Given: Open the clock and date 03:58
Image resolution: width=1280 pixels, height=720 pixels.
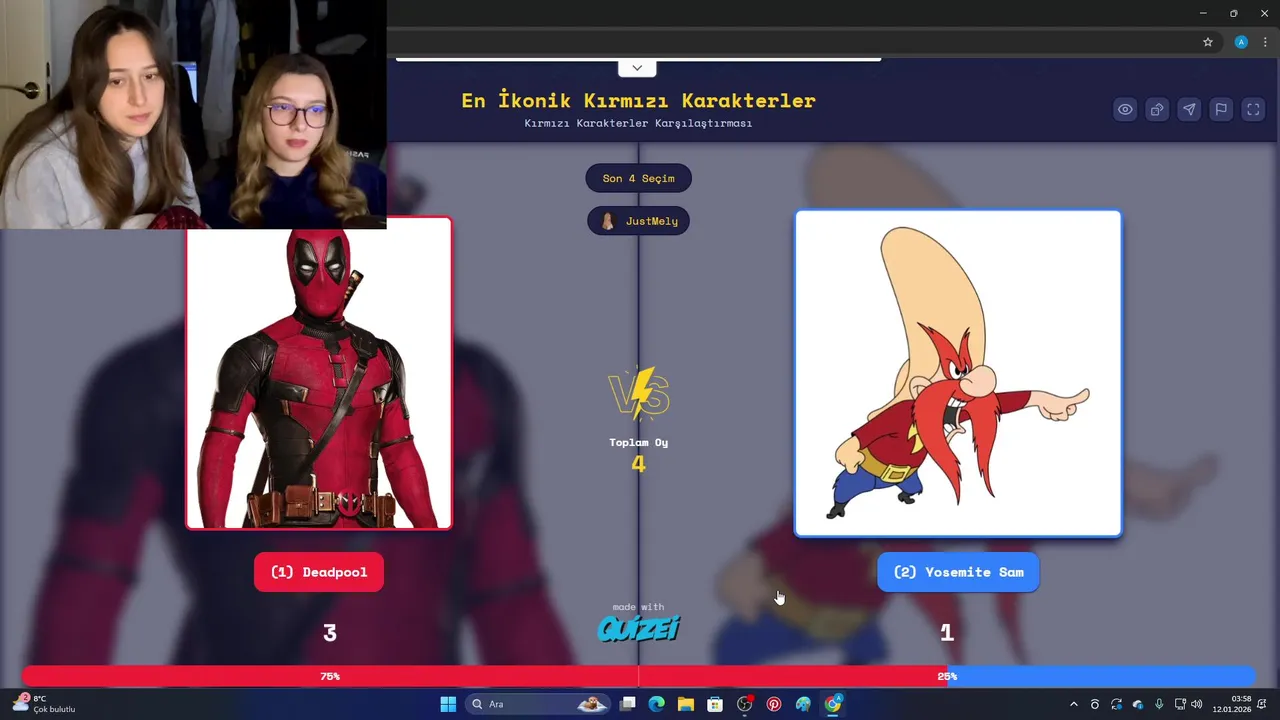Looking at the screenshot, I should click(1232, 704).
